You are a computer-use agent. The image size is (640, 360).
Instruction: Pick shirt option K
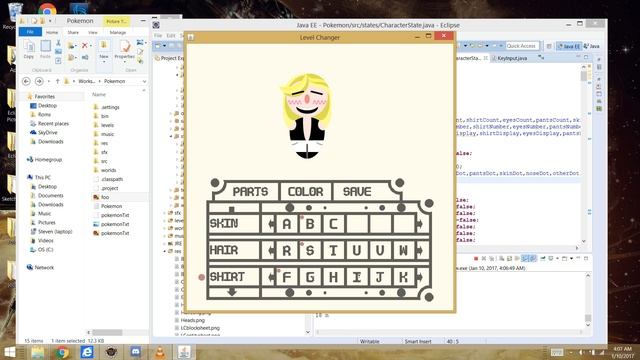coord(403,277)
